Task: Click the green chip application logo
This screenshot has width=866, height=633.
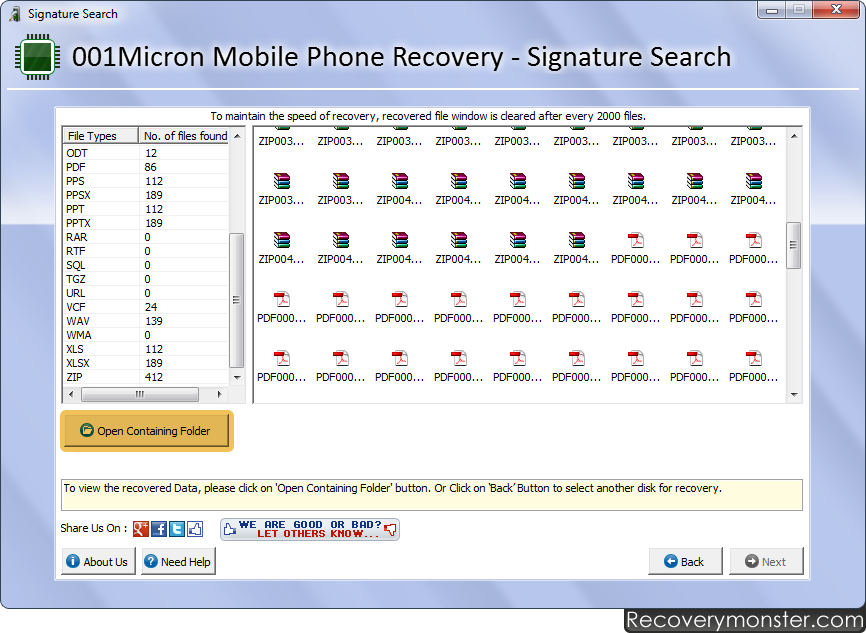Action: coord(37,57)
